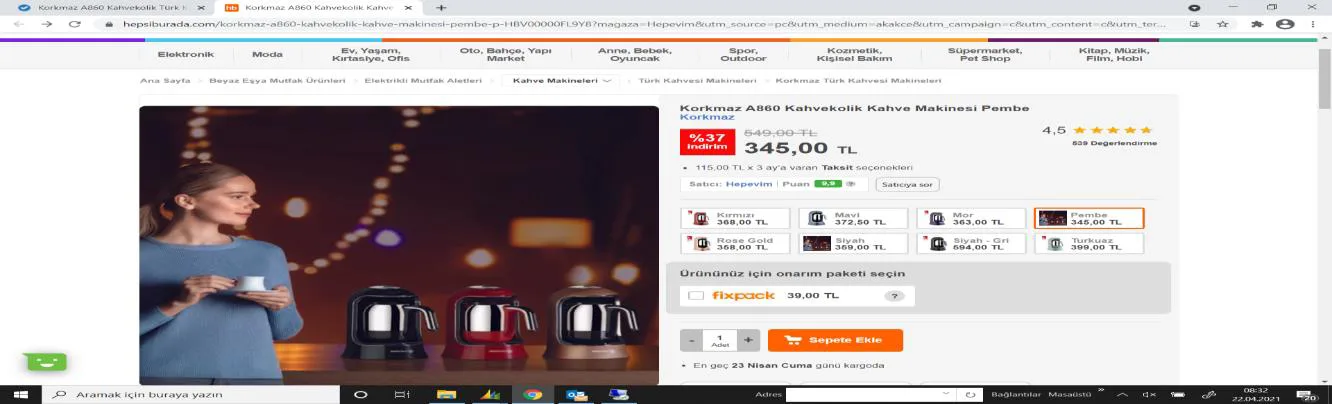Go back with the browser back arrow
The image size is (1332, 404).
[x=20, y=24]
